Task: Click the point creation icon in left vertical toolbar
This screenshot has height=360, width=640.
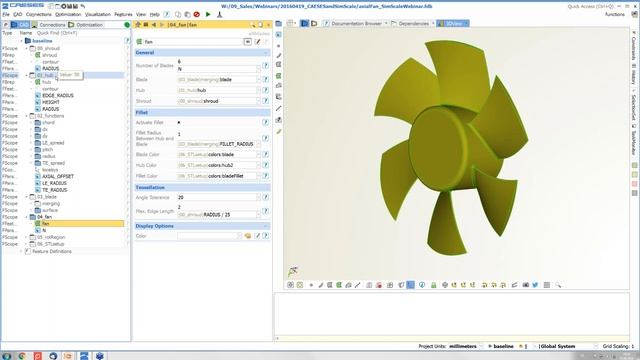Action: click(279, 46)
